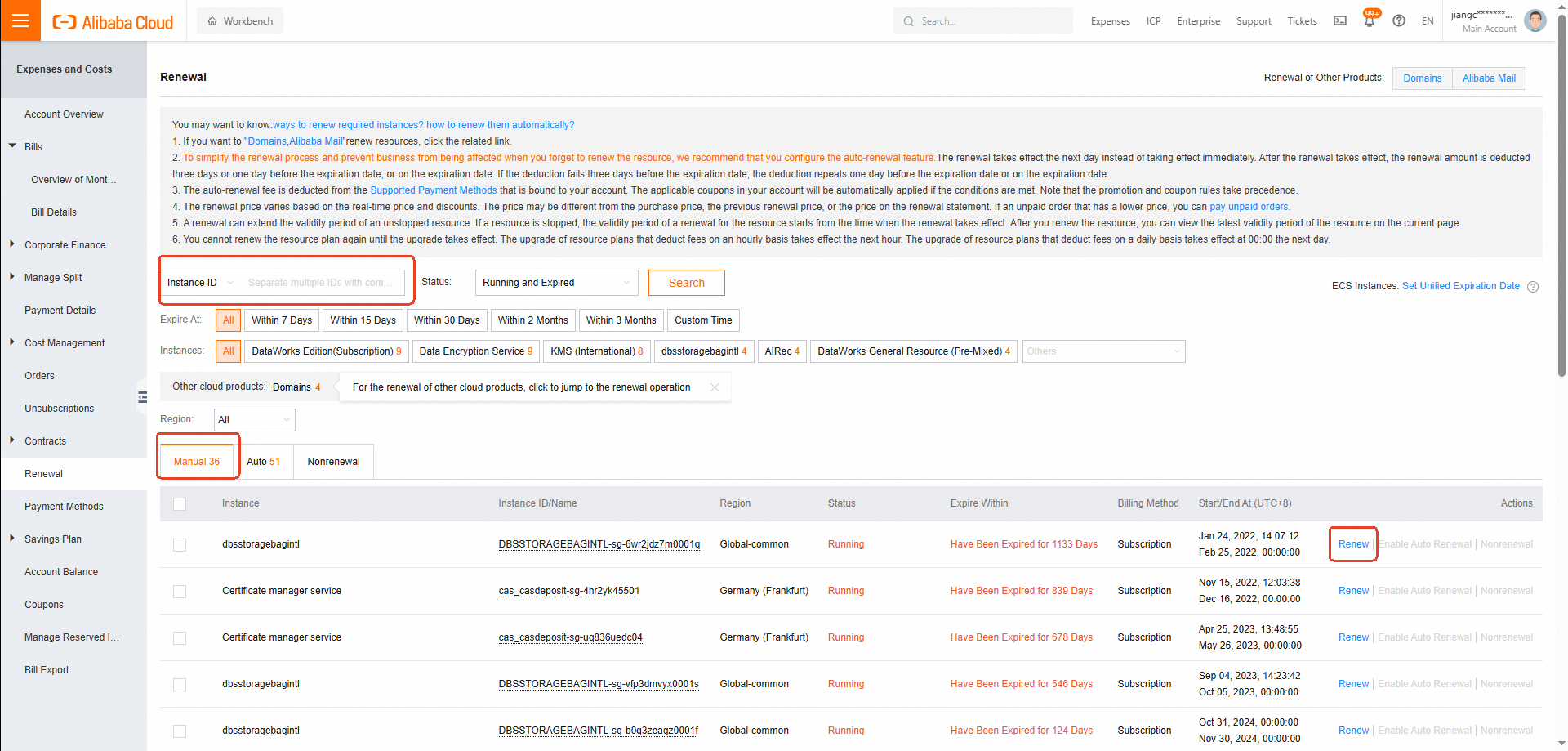1568x751 pixels.
Task: Expand Savings Plan in the sidebar
Action: (x=12, y=539)
